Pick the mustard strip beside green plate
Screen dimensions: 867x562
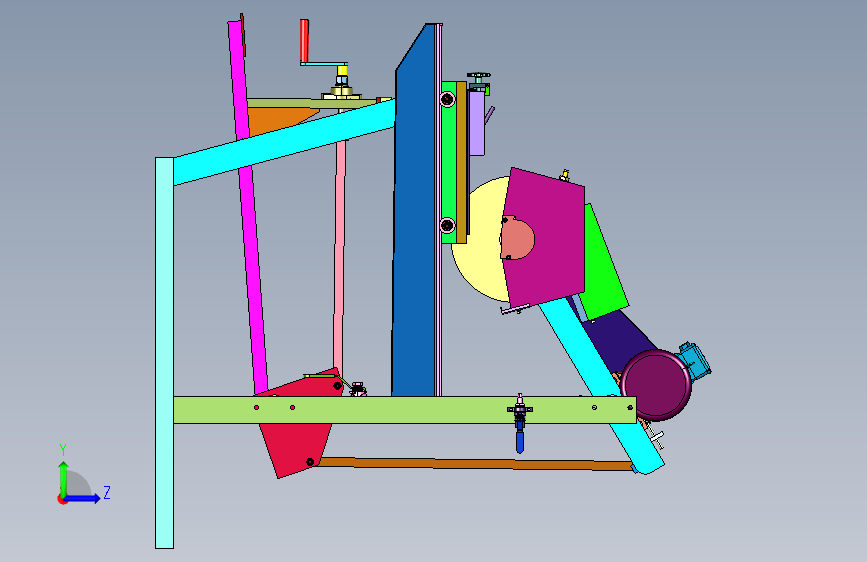462,163
